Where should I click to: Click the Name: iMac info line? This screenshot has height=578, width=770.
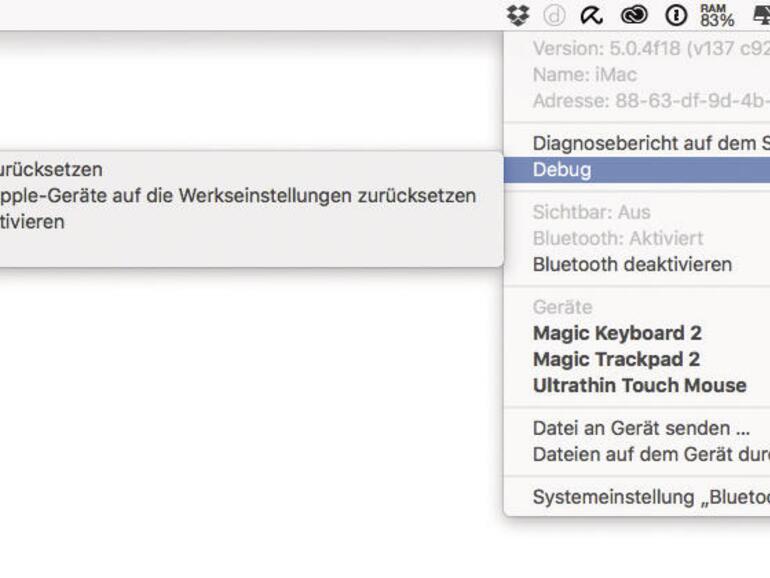(584, 75)
